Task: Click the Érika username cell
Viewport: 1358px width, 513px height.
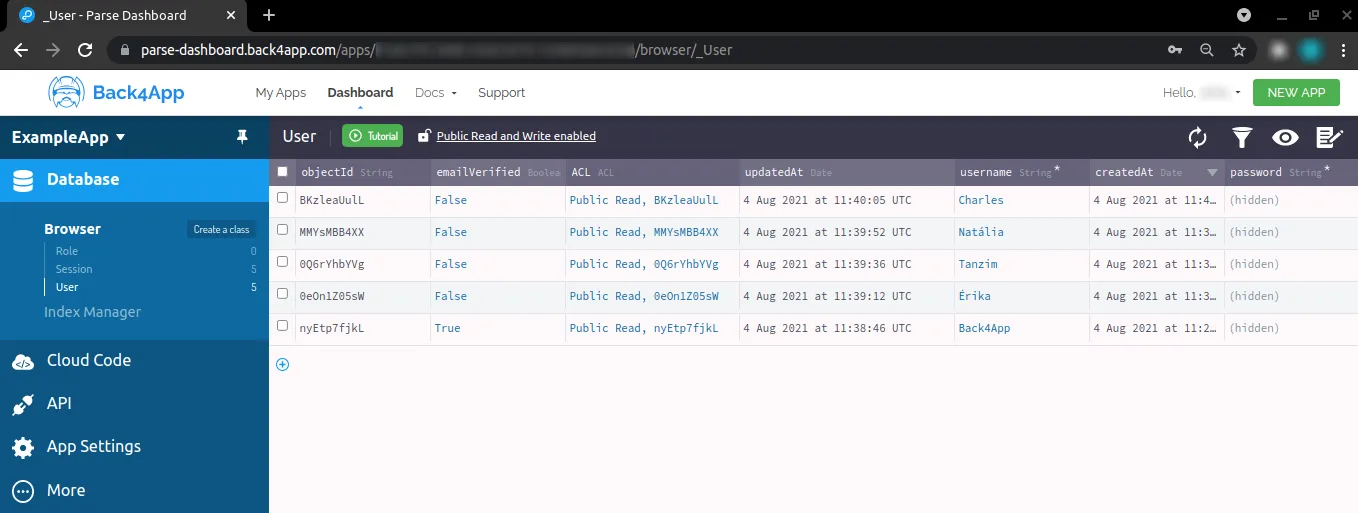Action: (x=1022, y=296)
